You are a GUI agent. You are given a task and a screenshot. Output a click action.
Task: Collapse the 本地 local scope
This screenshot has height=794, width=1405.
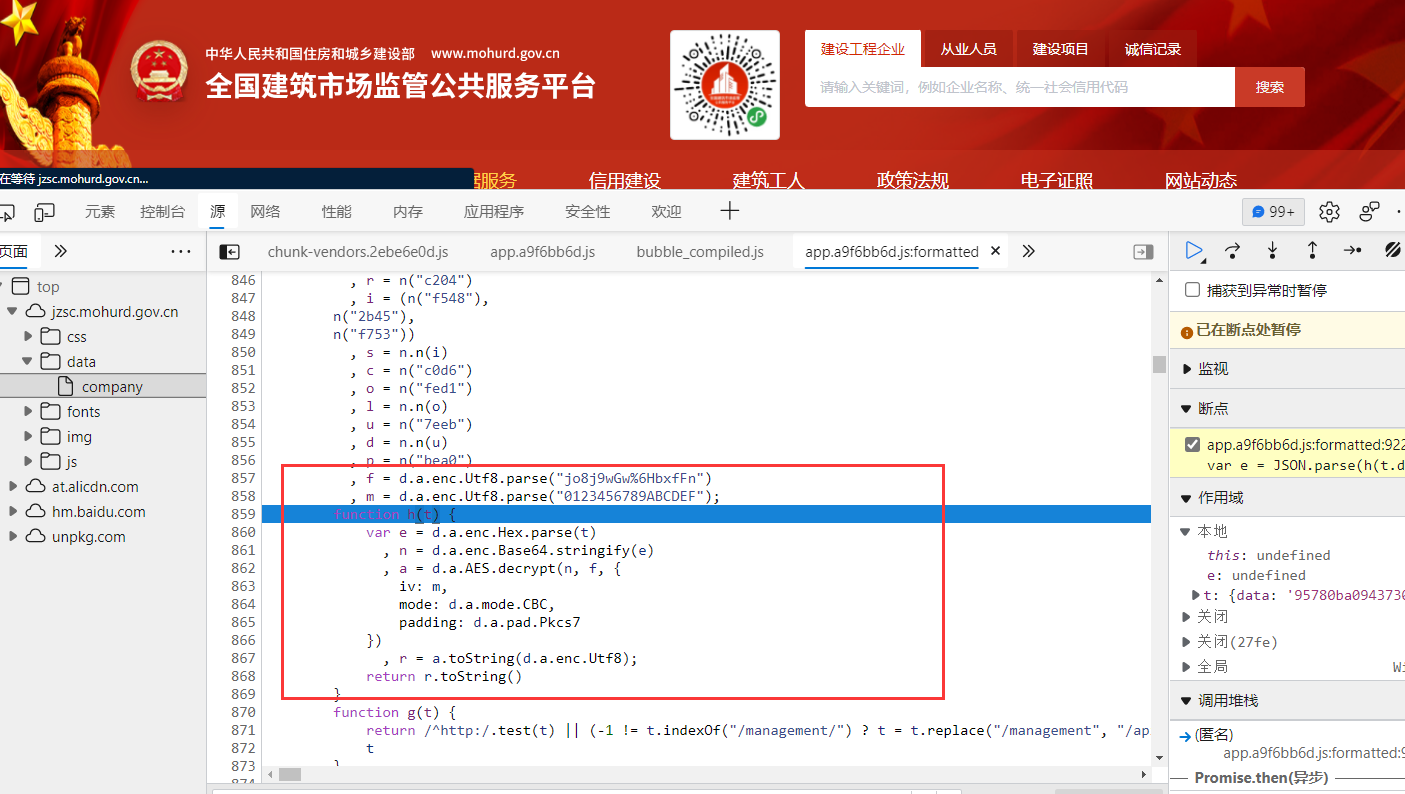(1185, 532)
